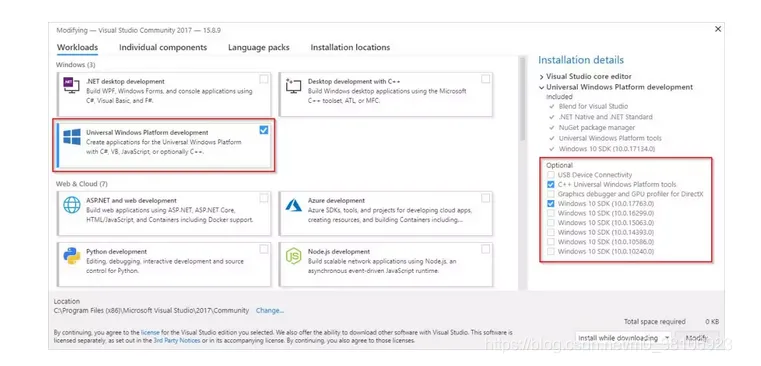Check the Node.js development workload checkbox
This screenshot has height=366, width=761.
pos(485,249)
